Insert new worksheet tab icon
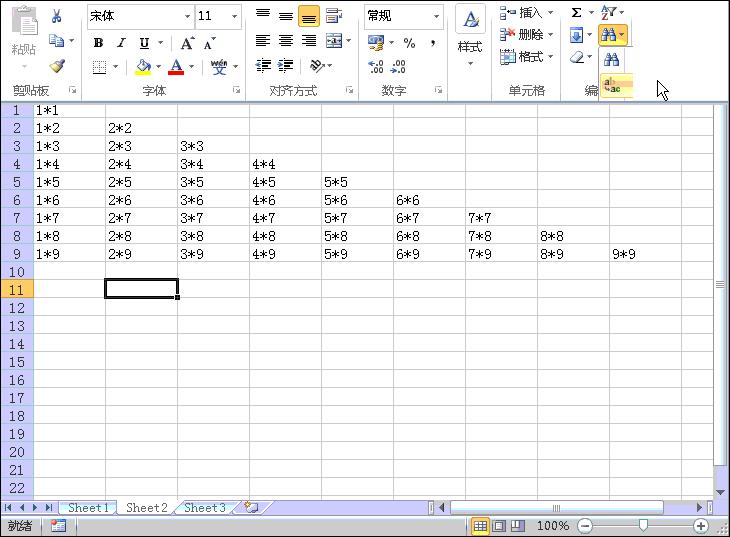This screenshot has height=537, width=730. click(x=251, y=507)
